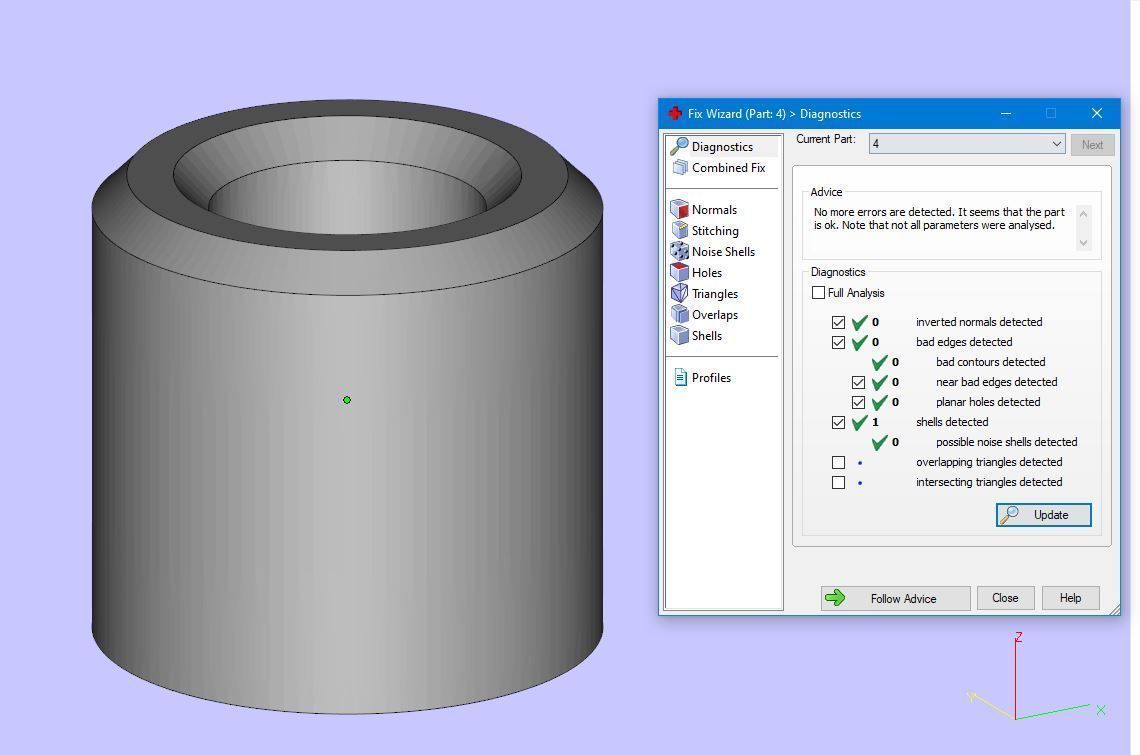The height and width of the screenshot is (755, 1140).
Task: Click the Close button
Action: tap(1005, 598)
